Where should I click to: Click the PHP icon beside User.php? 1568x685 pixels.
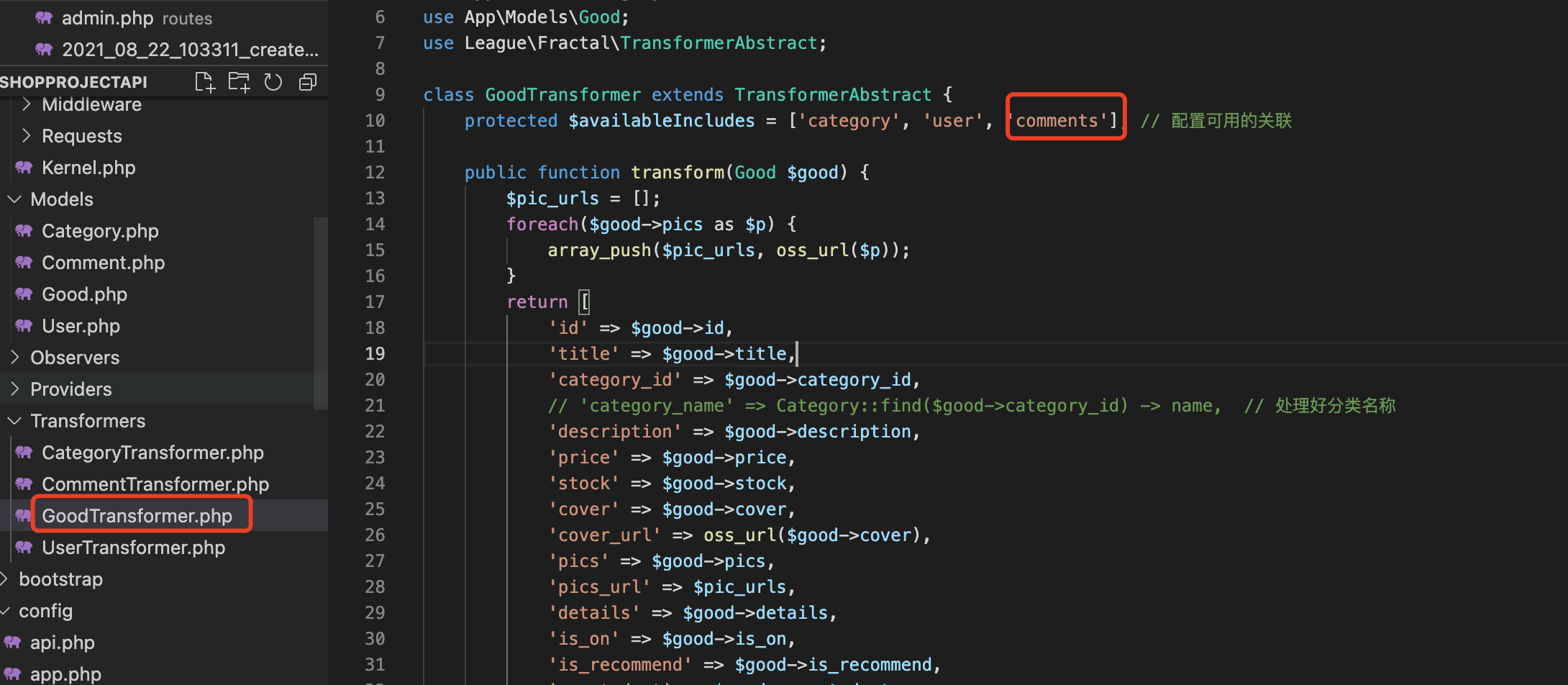[24, 326]
